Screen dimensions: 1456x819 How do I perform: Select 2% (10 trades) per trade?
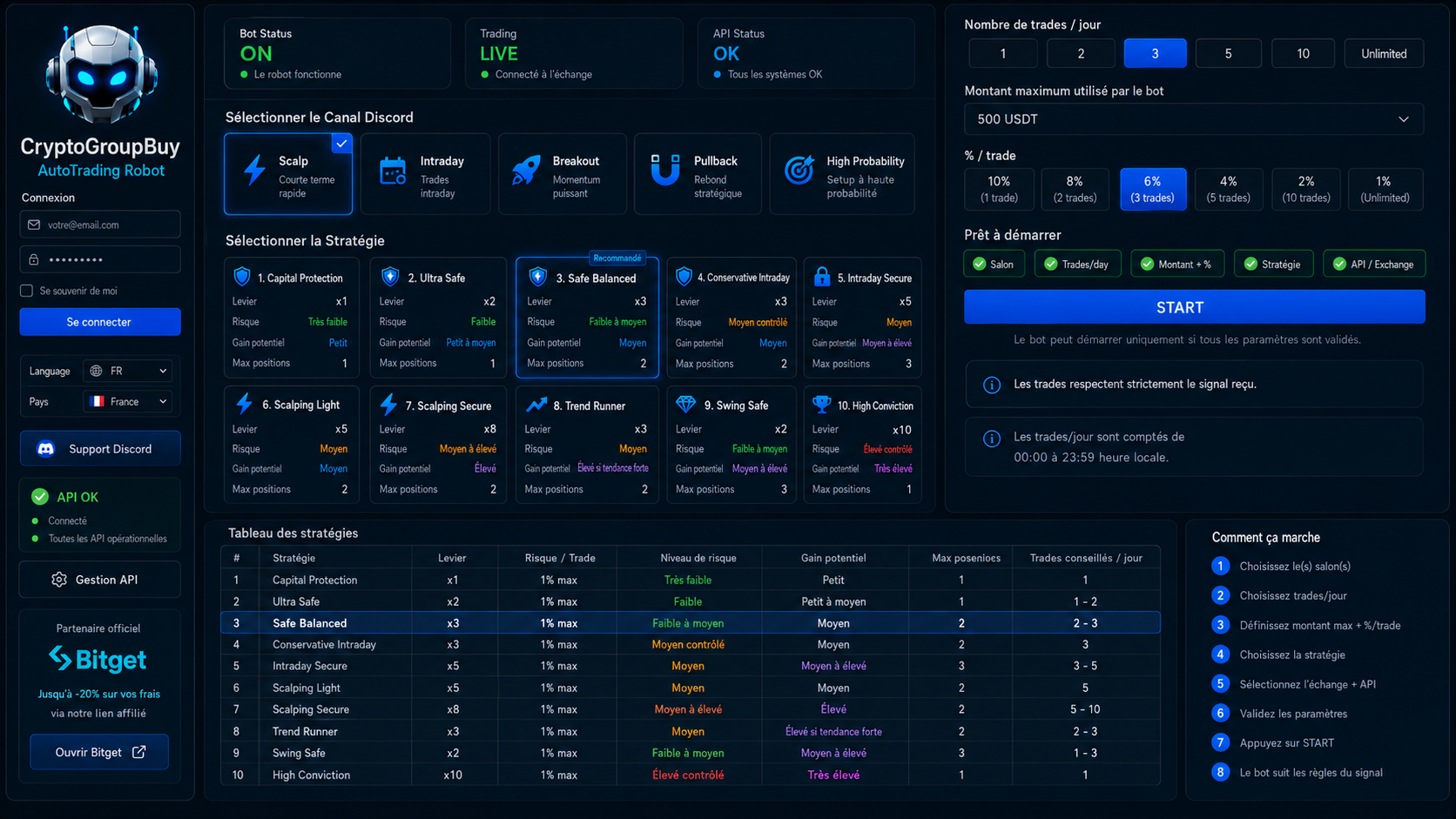click(1306, 189)
